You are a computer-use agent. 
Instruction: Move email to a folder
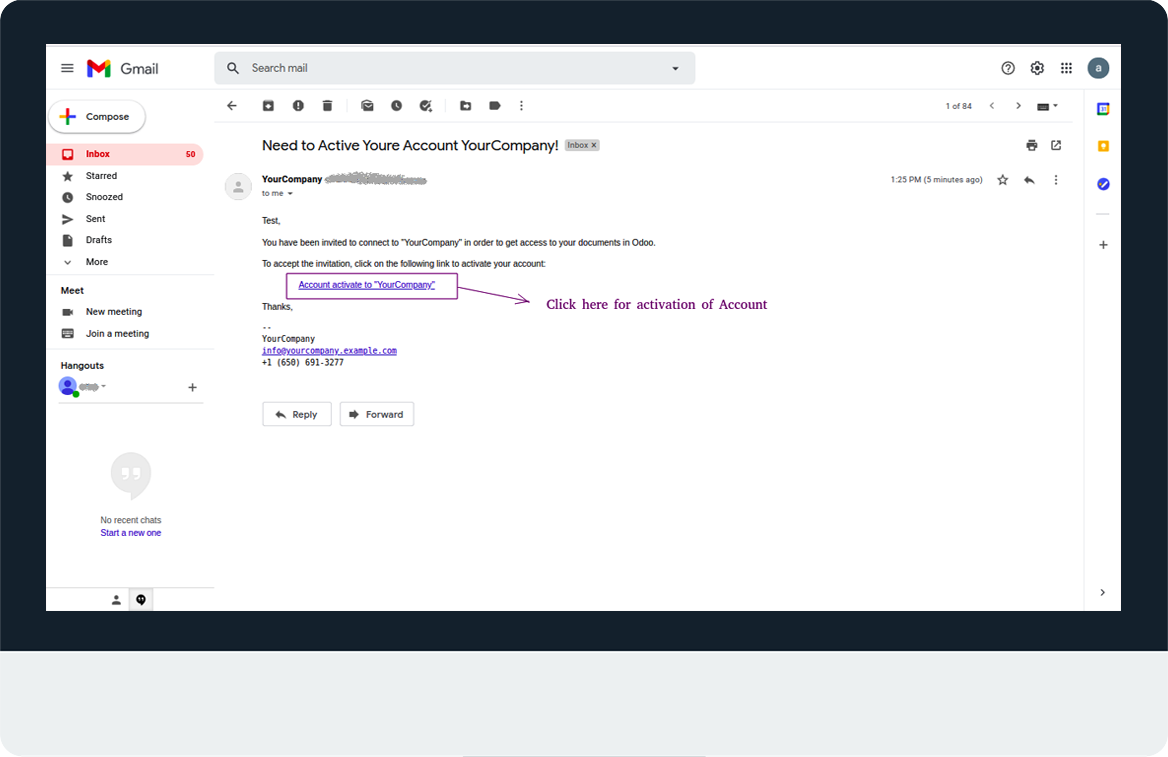tap(466, 106)
